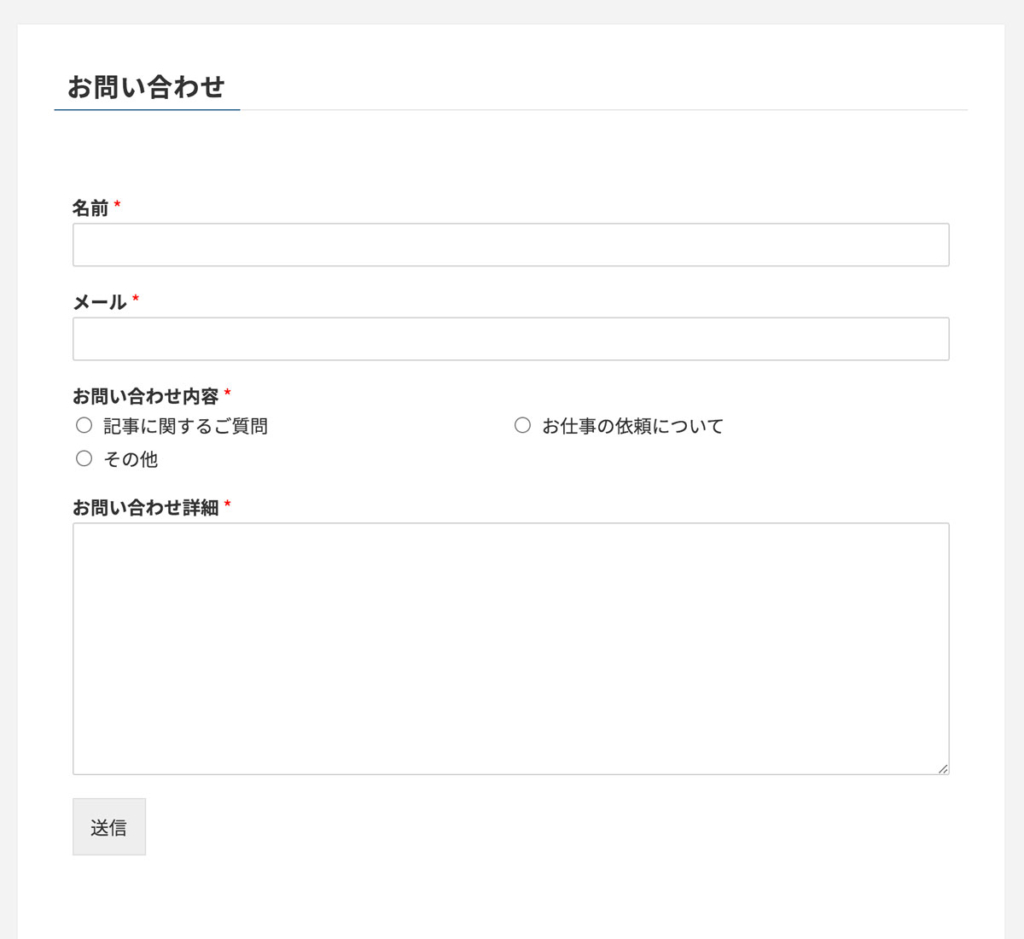Screen dimensions: 1024x939
Task: Click the 名前 field label
Action: [x=90, y=208]
